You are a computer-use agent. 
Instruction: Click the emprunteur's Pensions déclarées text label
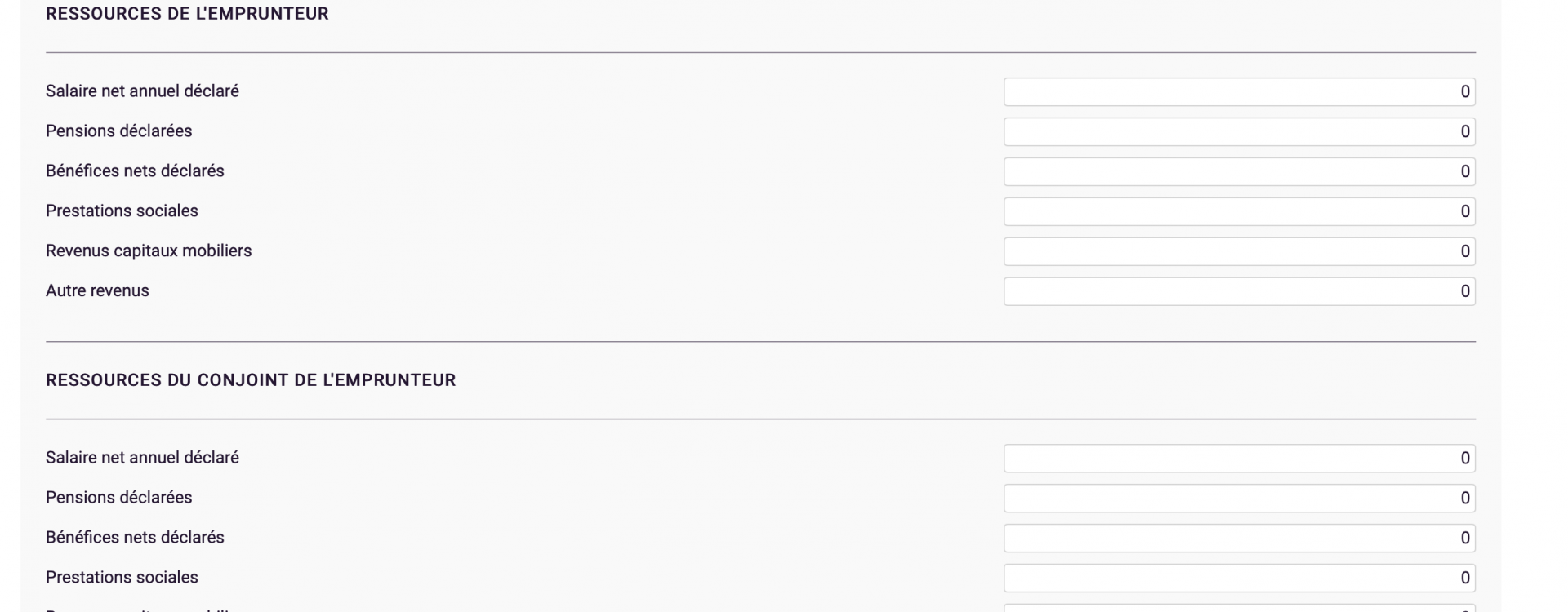(119, 131)
